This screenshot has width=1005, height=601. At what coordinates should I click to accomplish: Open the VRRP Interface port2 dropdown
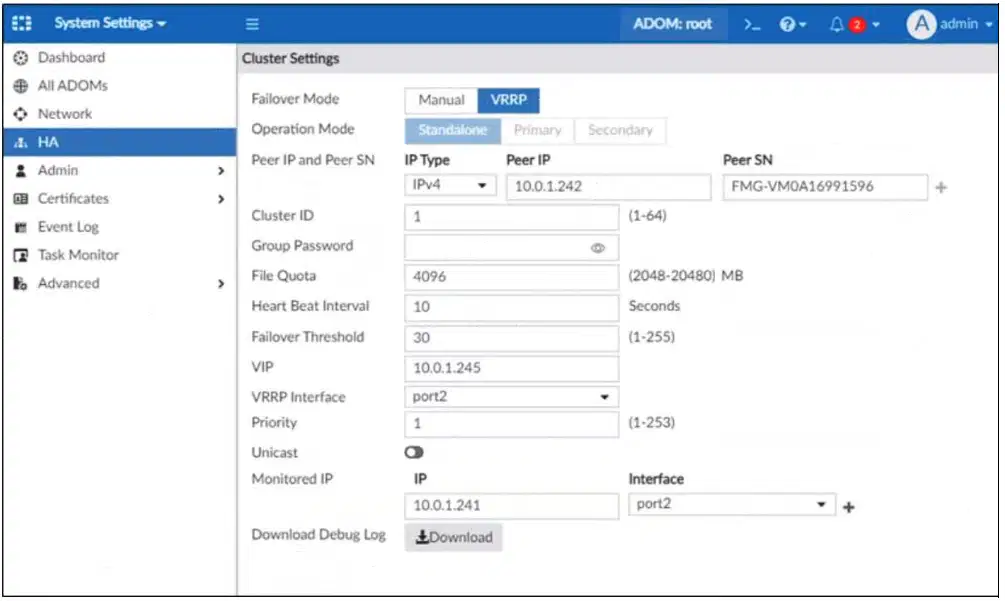(x=511, y=397)
